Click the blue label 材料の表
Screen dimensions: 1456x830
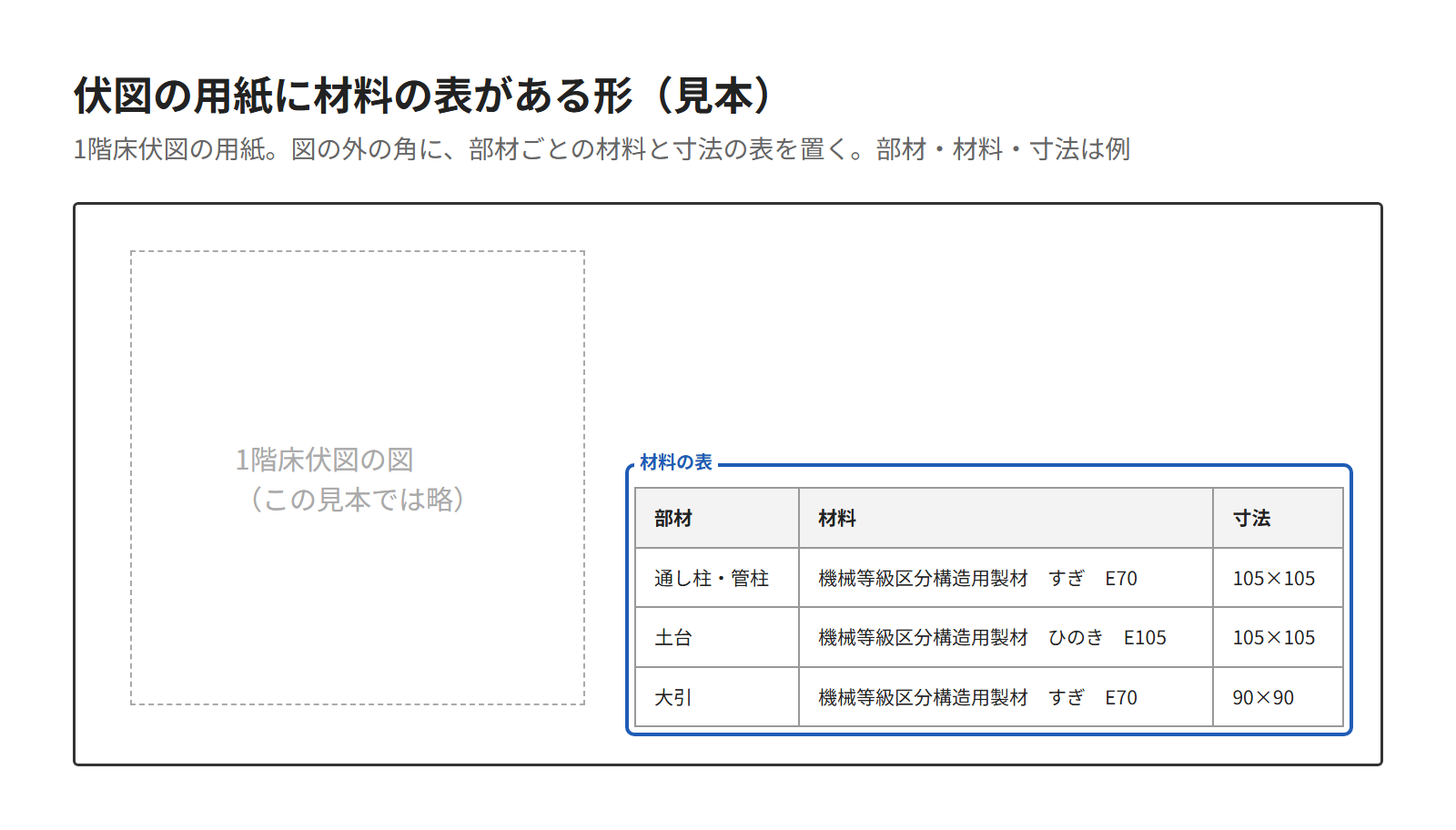(x=675, y=462)
